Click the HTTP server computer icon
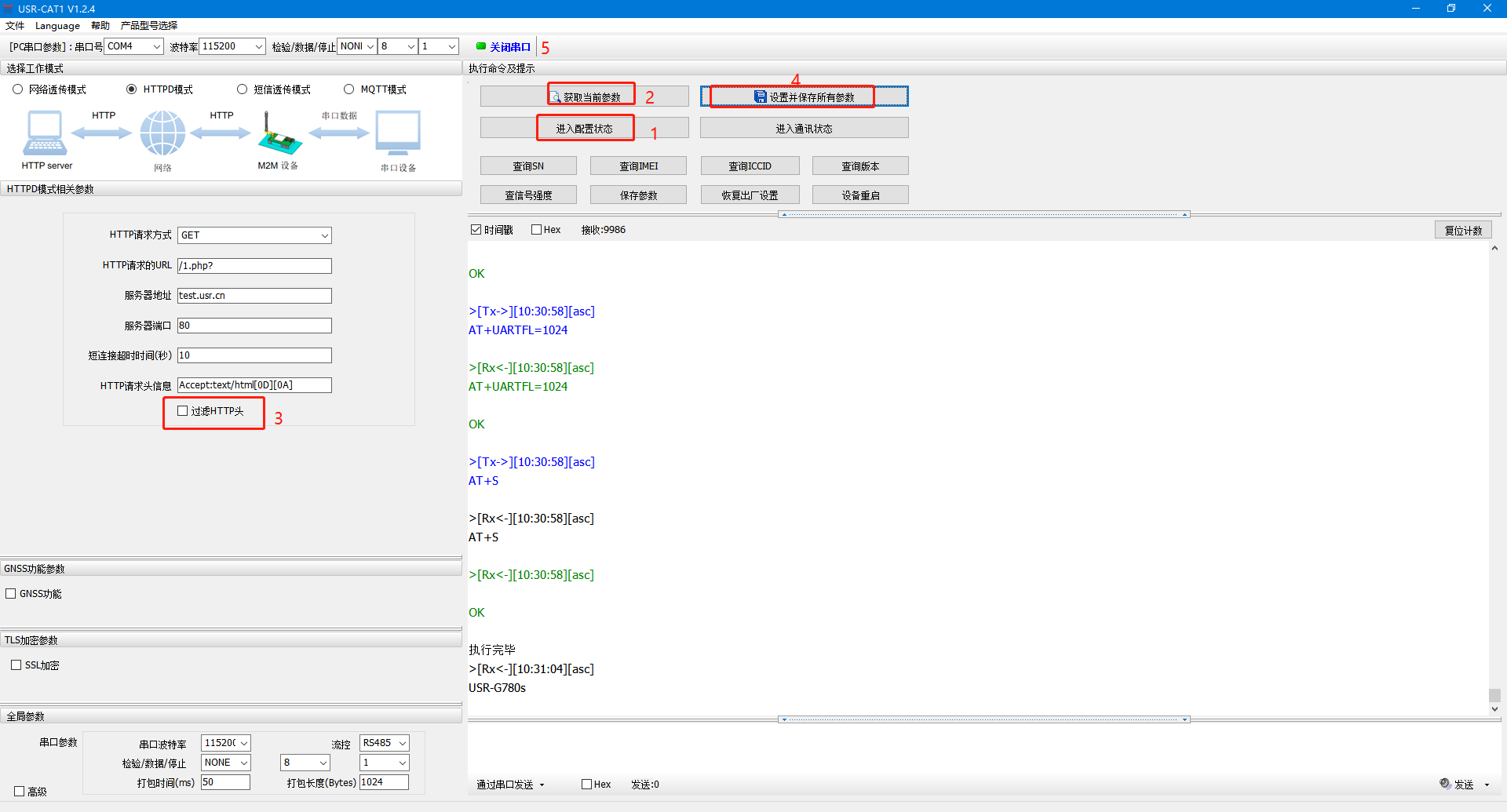Image resolution: width=1507 pixels, height=812 pixels. pyautogui.click(x=45, y=133)
